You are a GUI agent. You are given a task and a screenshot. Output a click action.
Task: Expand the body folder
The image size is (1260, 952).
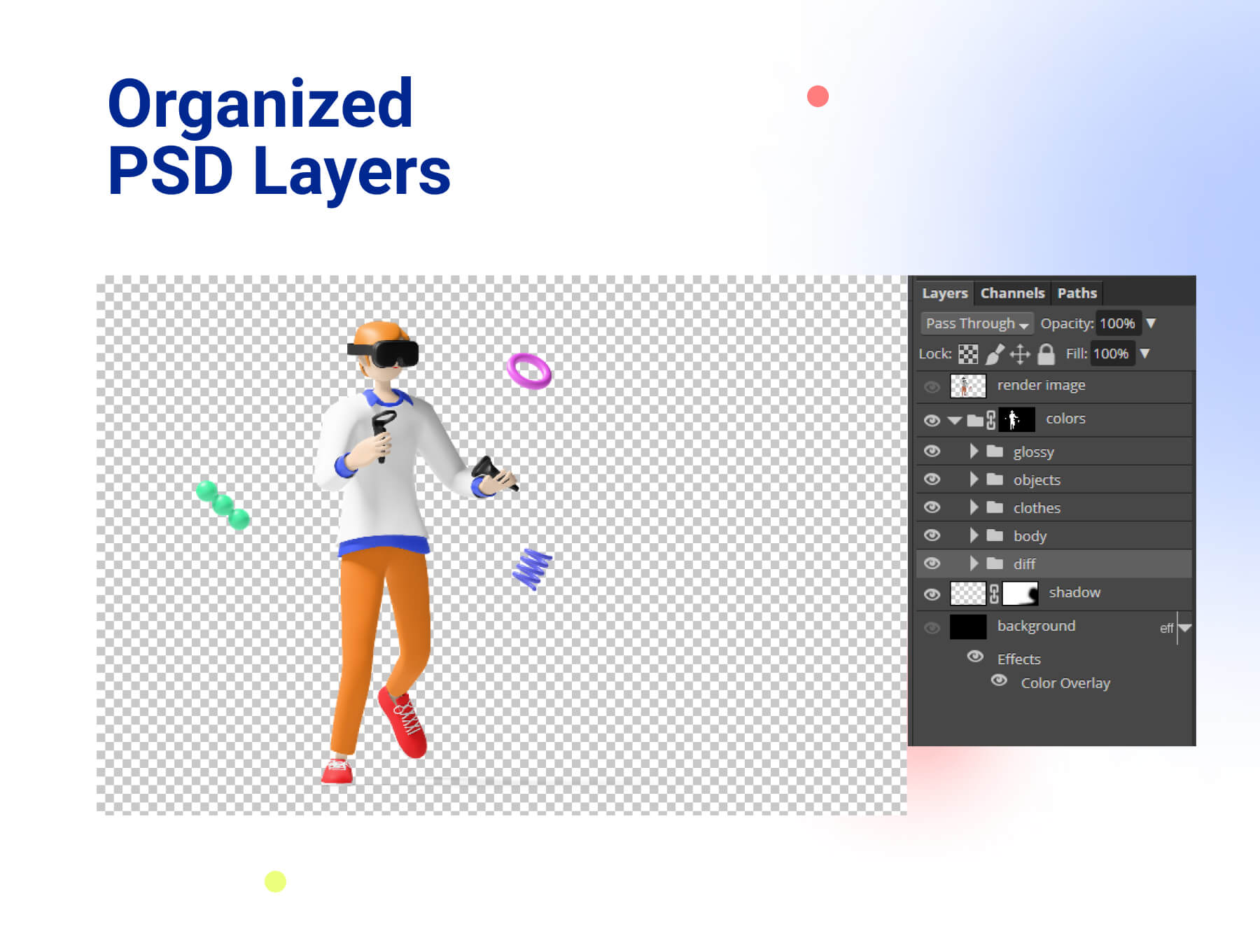[x=974, y=535]
